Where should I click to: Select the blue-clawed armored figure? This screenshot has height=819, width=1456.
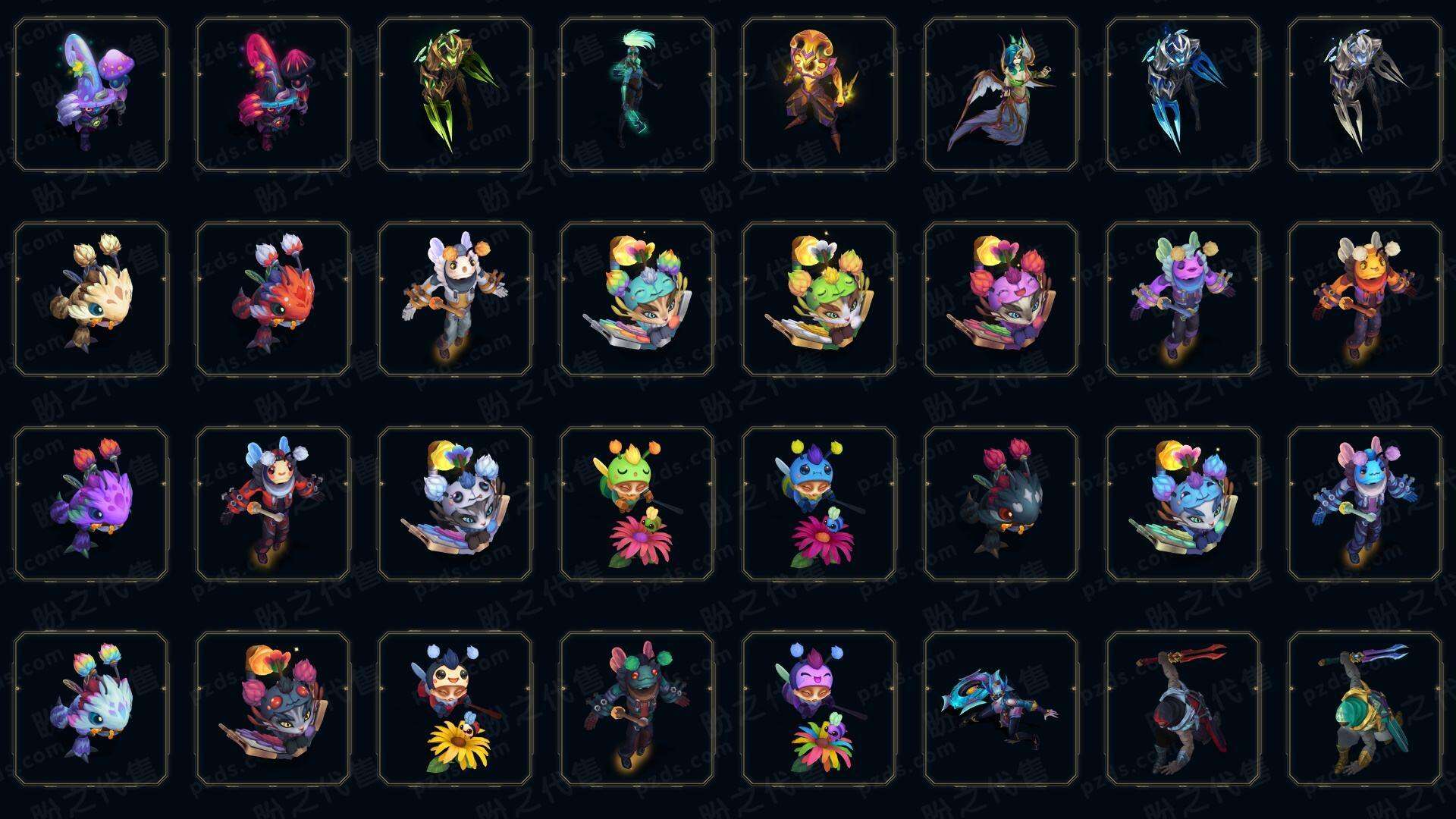1183,95
